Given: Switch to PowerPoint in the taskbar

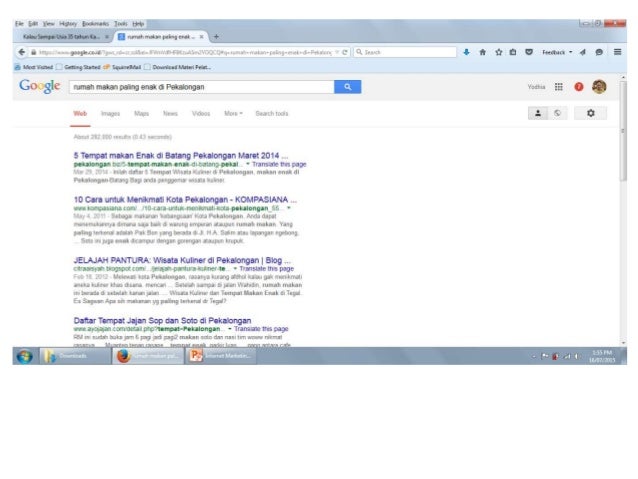Looking at the screenshot, I should coord(221,356).
